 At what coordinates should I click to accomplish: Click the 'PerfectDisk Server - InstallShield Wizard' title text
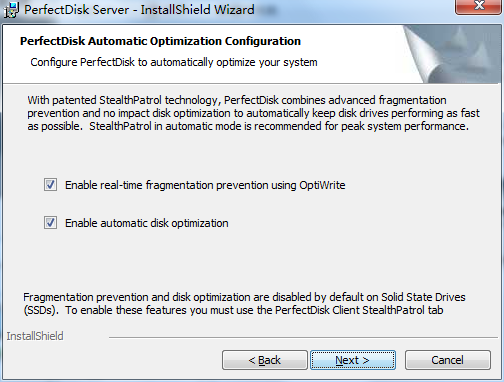(139, 10)
